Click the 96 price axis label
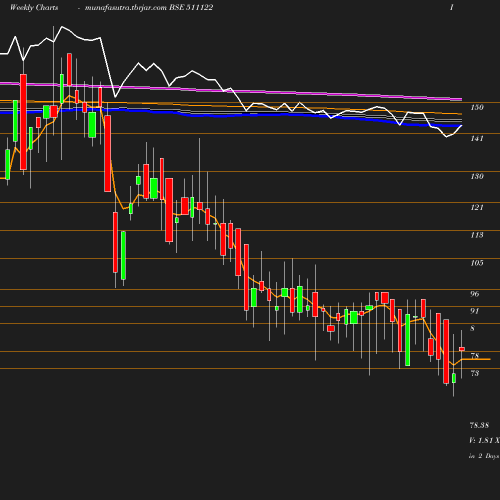 click(x=475, y=294)
